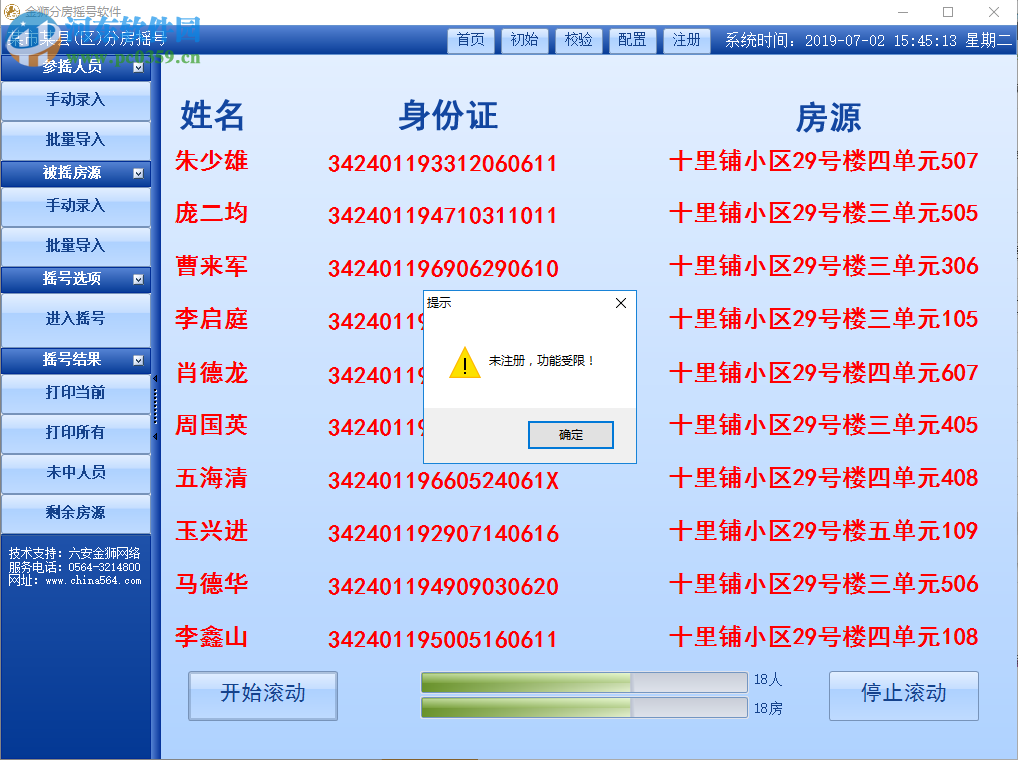This screenshot has width=1018, height=760.
Task: Open the 首页 page from the top toolbar
Action: [x=470, y=41]
